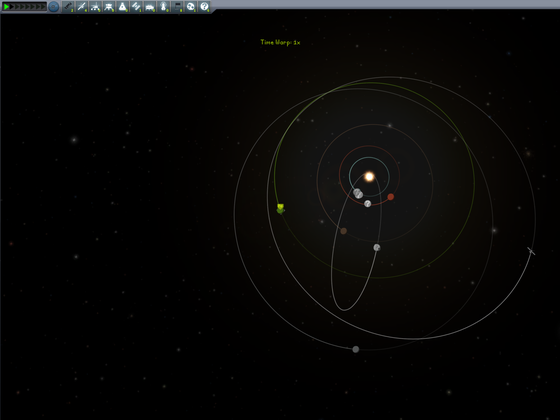The height and width of the screenshot is (420, 560).
Task: Click the green 1x time warp arrow
Action: pyautogui.click(x=6, y=6)
